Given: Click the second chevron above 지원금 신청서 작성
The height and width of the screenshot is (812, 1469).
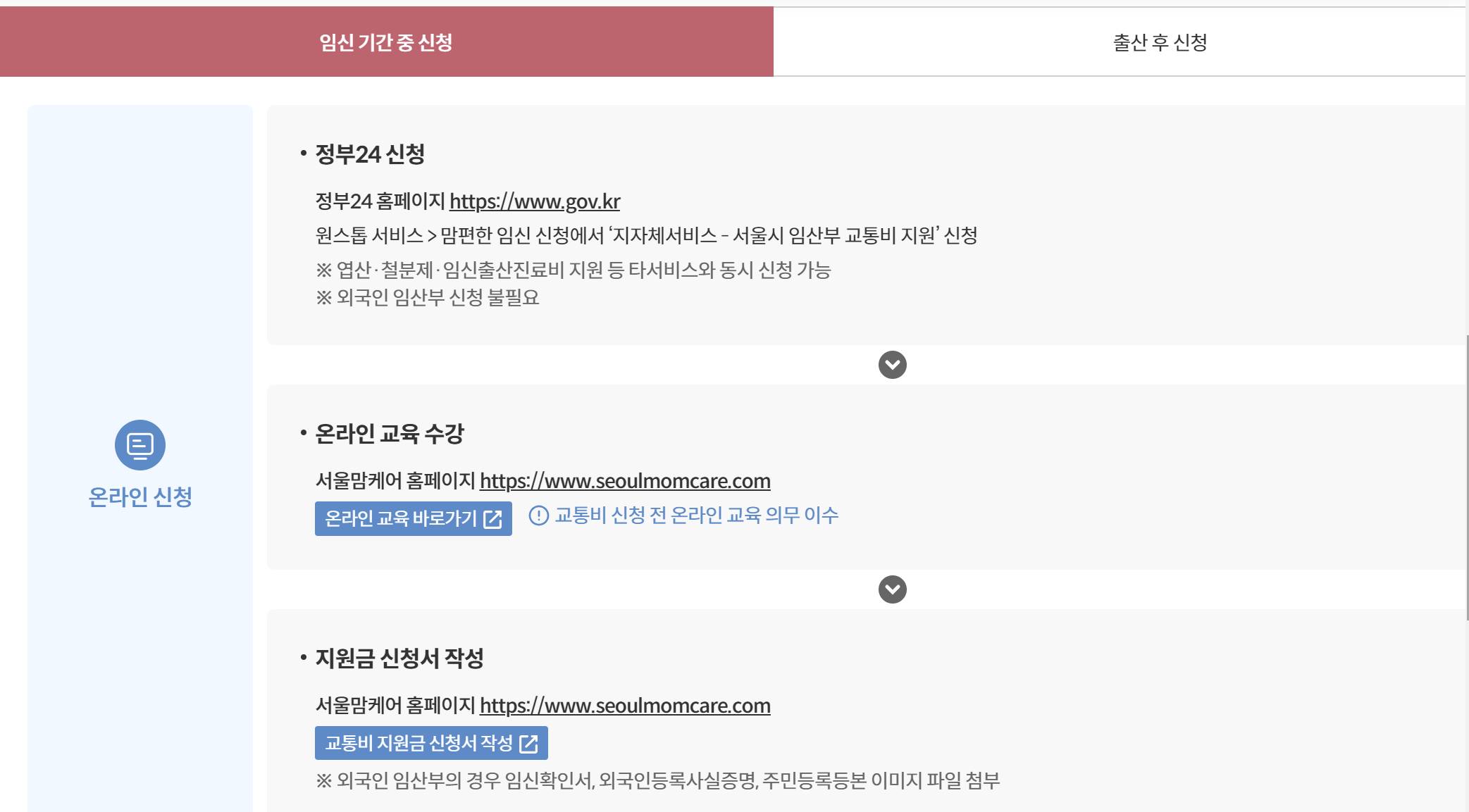Looking at the screenshot, I should (x=893, y=590).
